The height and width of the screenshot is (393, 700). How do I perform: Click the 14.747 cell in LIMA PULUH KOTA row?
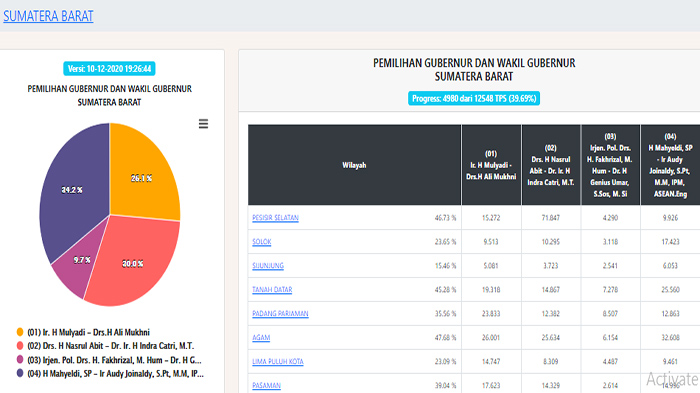[x=491, y=361]
